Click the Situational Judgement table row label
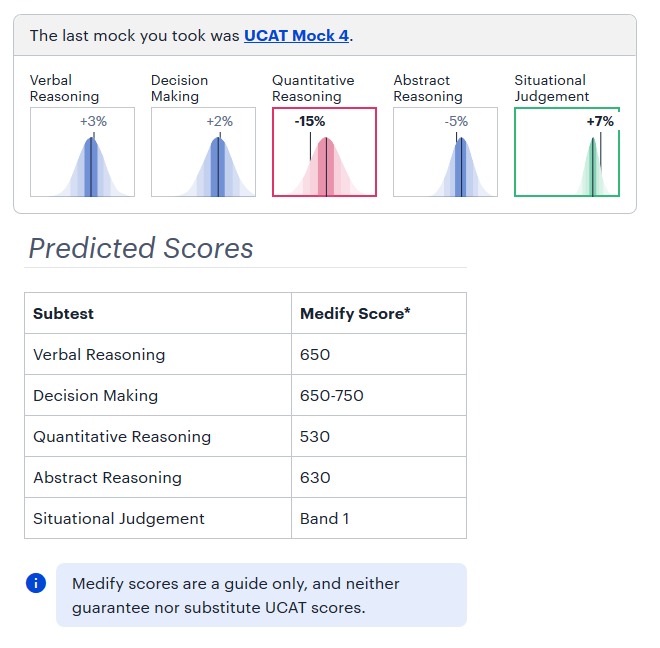 click(119, 518)
